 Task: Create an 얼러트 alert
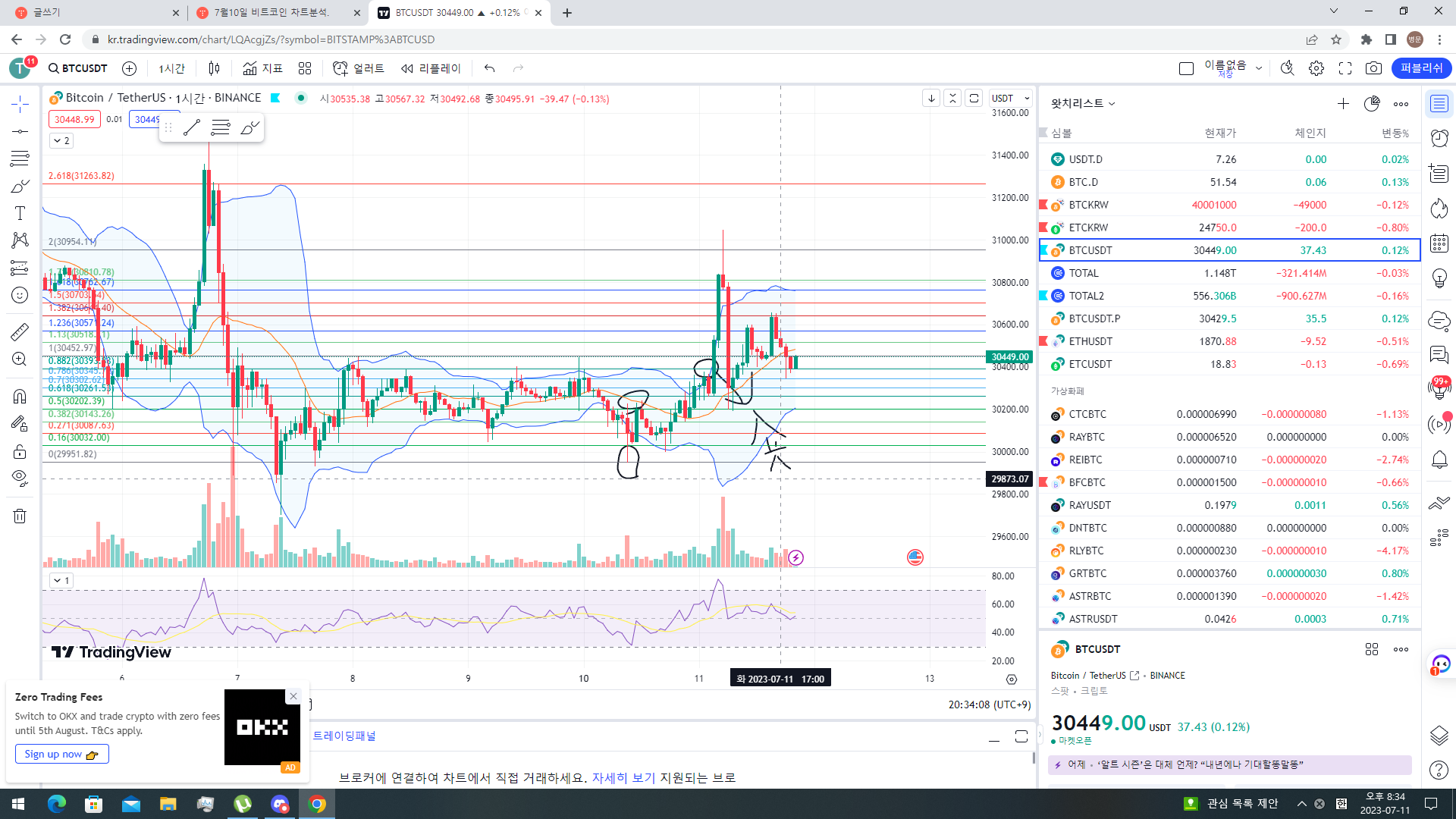(359, 68)
